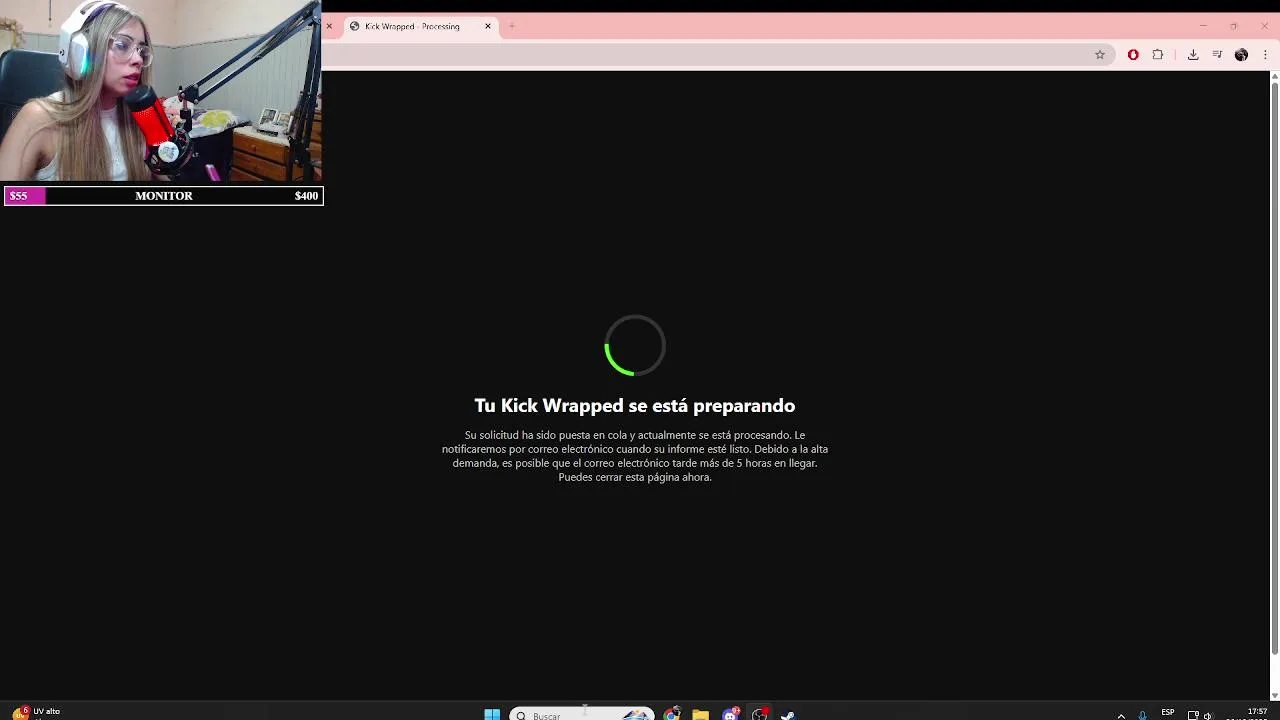The image size is (1280, 720).
Task: Open Steam from the taskbar
Action: 788,715
